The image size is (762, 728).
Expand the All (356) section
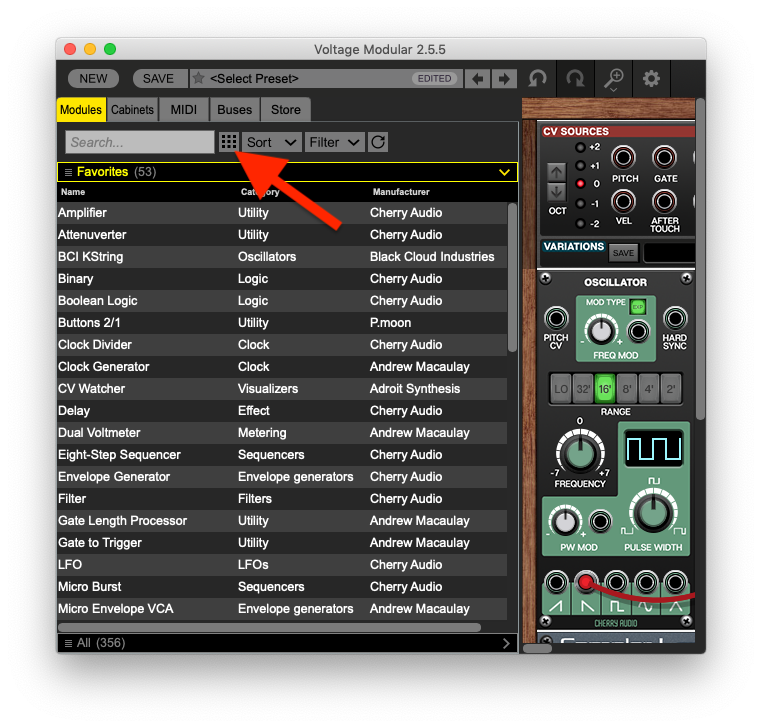(x=287, y=643)
